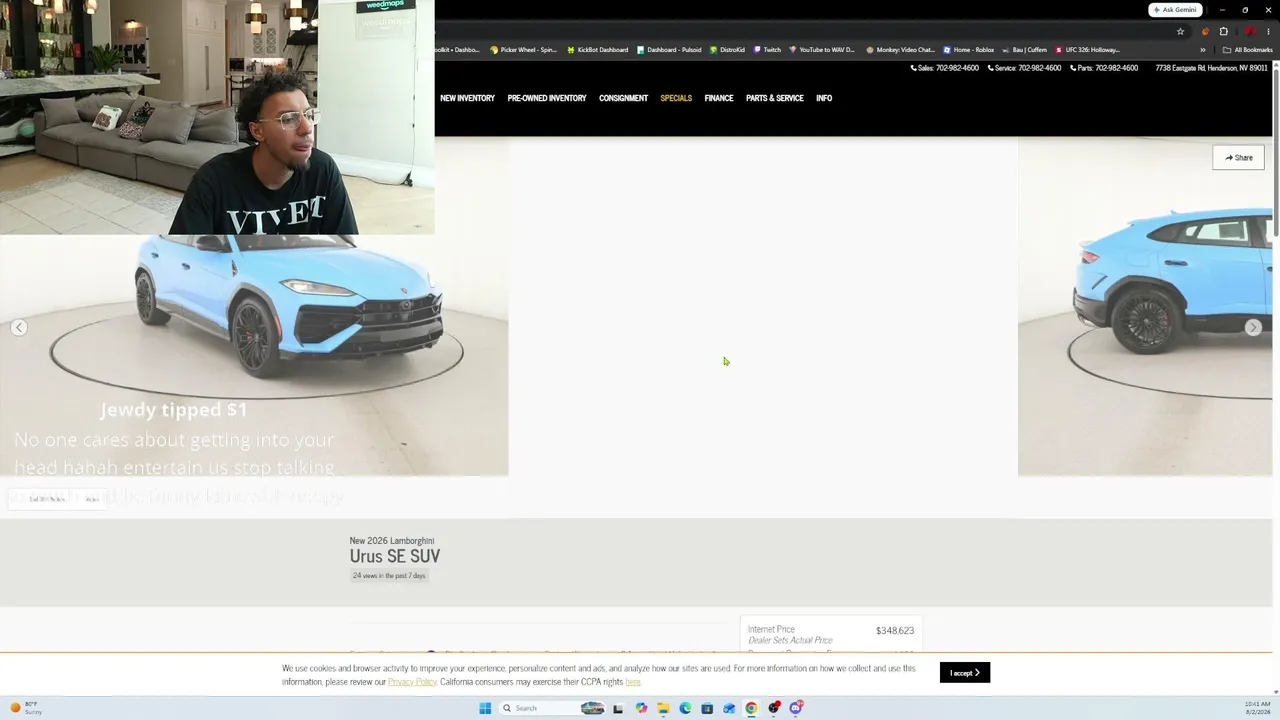This screenshot has width=1280, height=720.
Task: Click the Share button on the gallery
Action: point(1239,157)
